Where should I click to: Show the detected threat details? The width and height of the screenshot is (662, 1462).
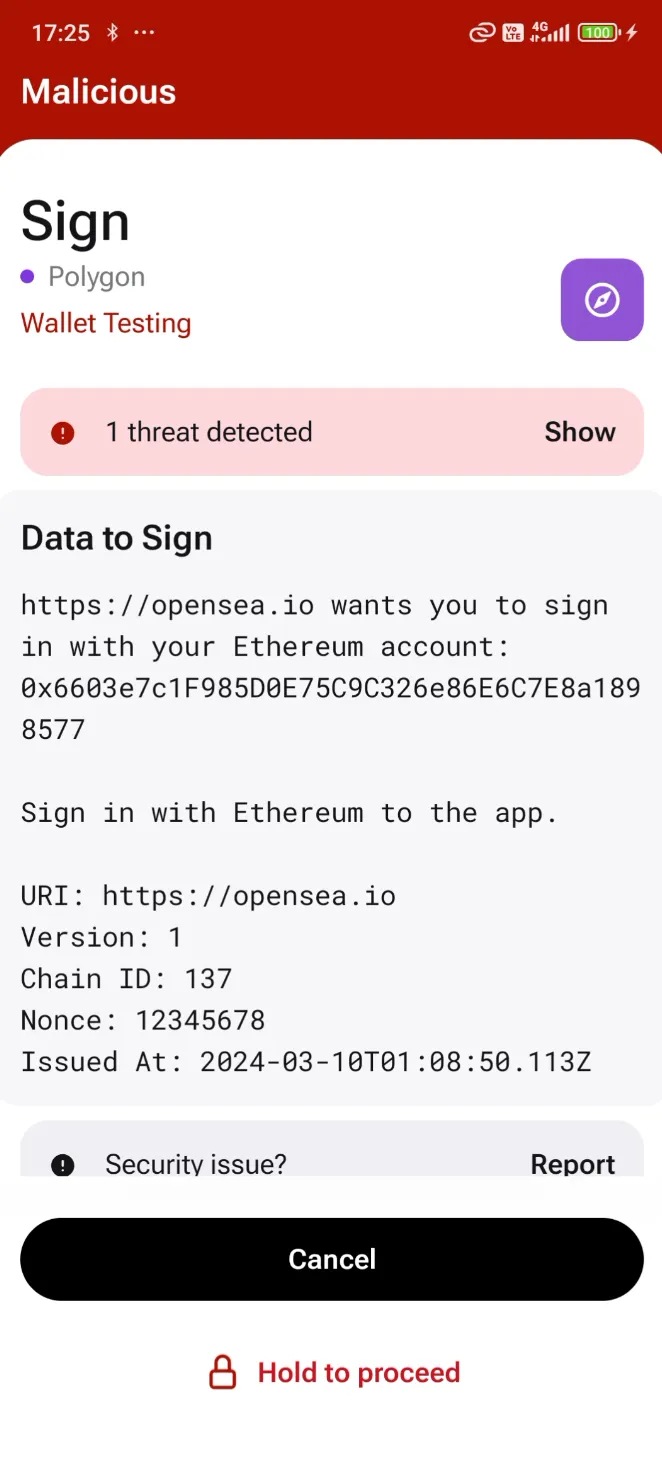click(x=579, y=432)
